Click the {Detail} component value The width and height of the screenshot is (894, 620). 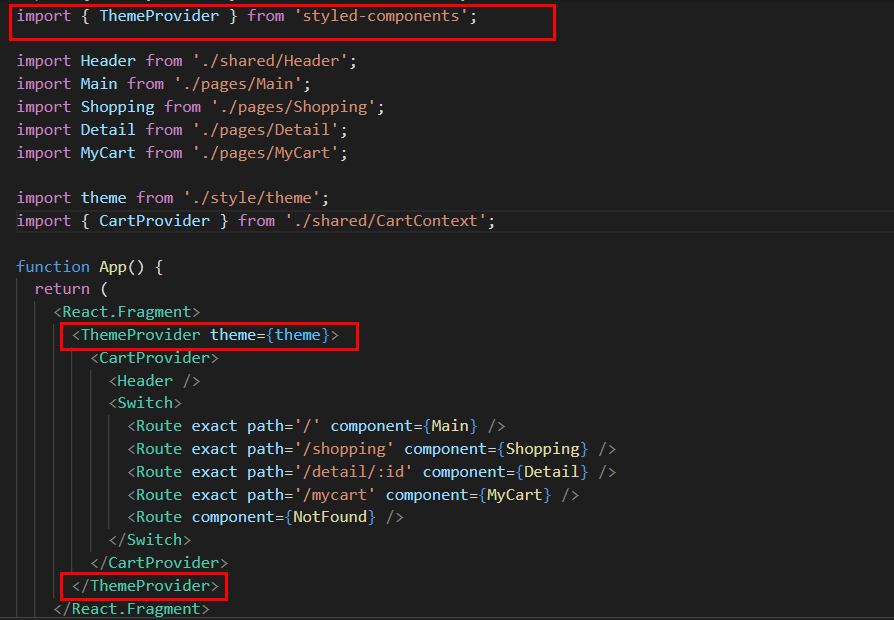click(x=551, y=472)
